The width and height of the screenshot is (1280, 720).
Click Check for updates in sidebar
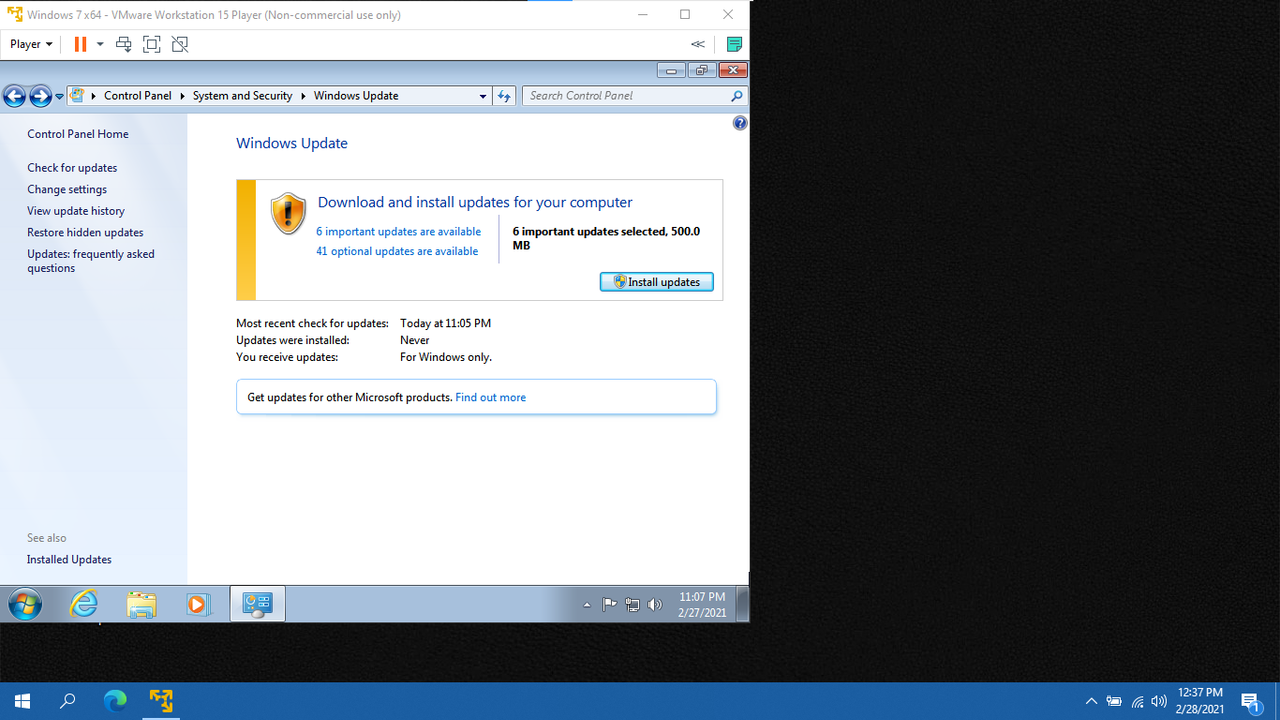click(72, 168)
